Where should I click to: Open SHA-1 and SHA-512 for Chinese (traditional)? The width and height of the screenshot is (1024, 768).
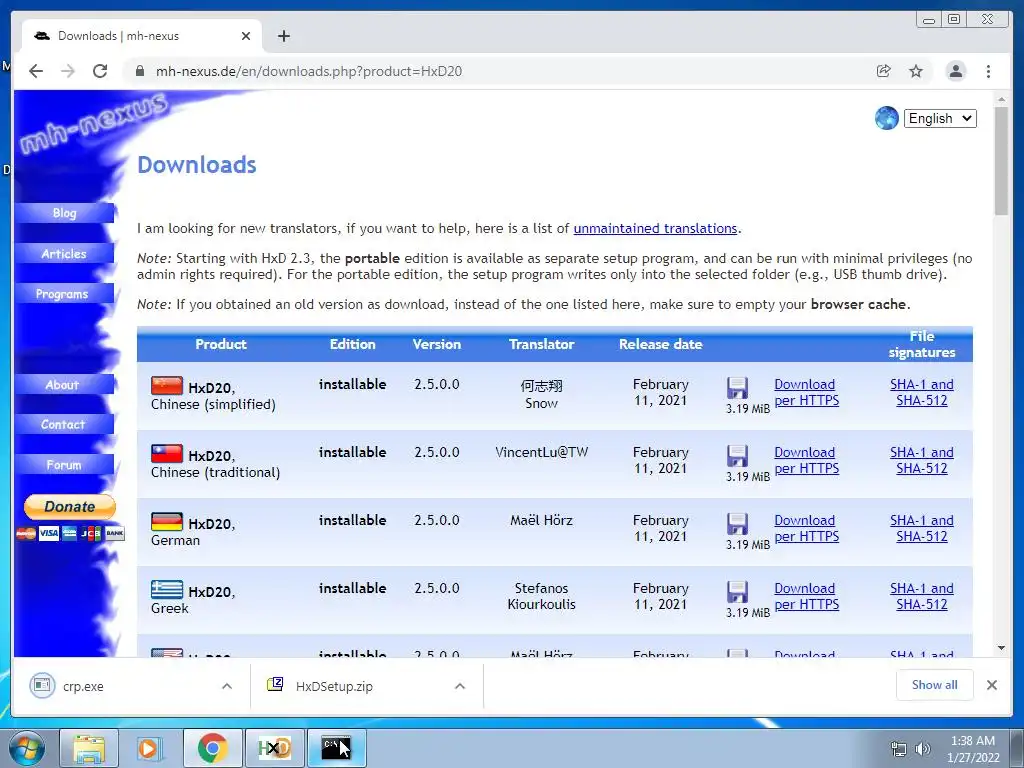pyautogui.click(x=921, y=460)
